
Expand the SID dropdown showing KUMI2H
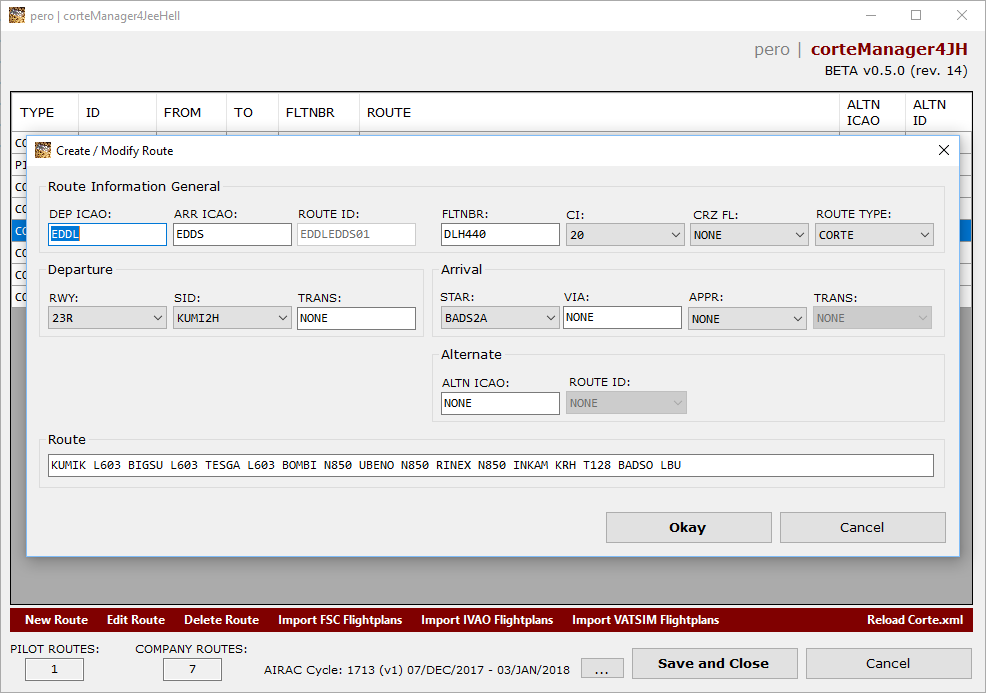pyautogui.click(x=232, y=318)
